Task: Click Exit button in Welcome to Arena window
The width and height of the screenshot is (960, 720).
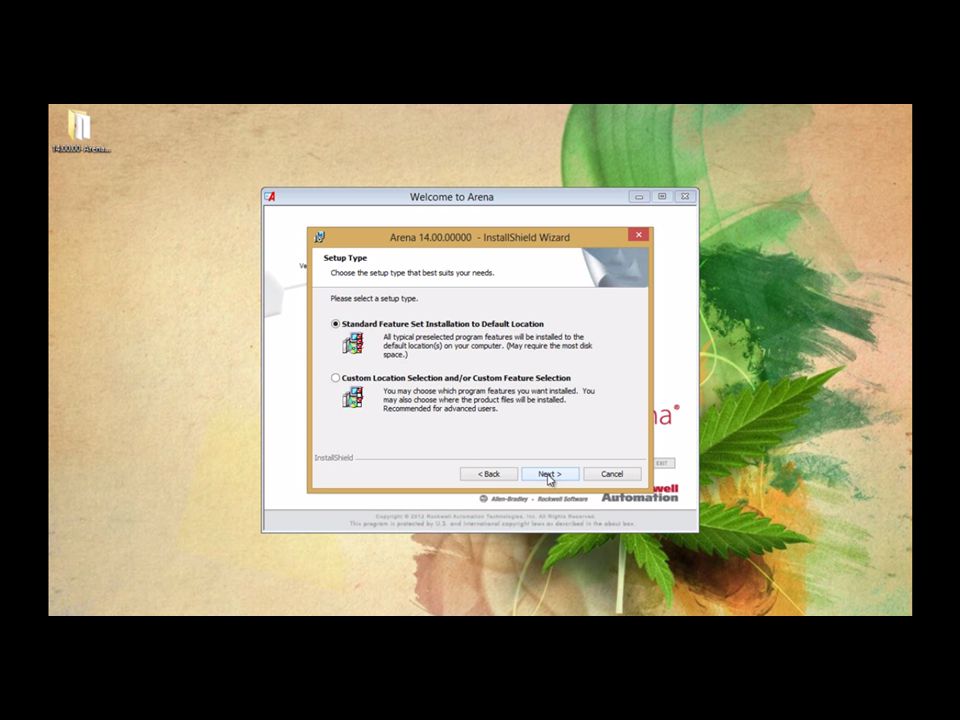Action: coord(664,463)
